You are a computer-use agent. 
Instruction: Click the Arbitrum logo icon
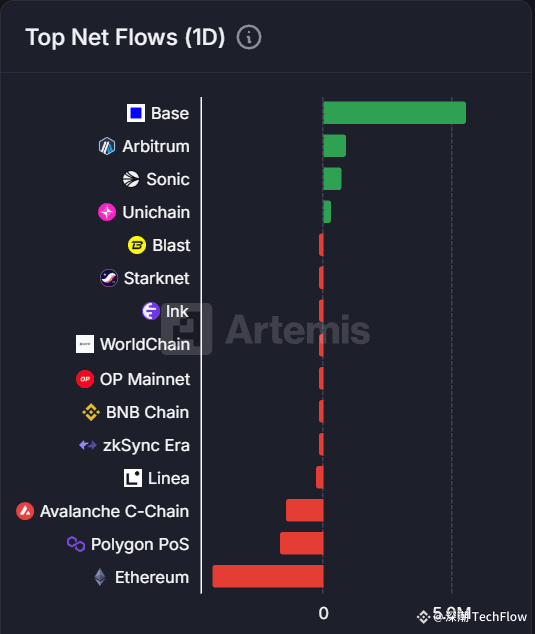tap(107, 146)
